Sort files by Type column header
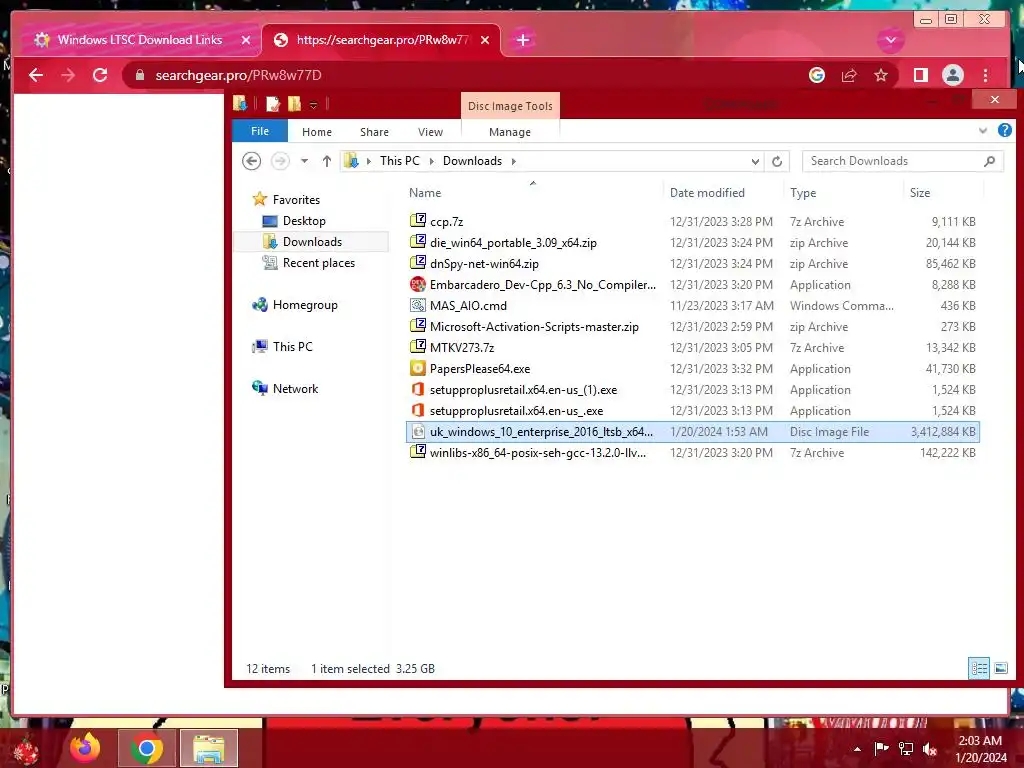The height and width of the screenshot is (768, 1024). pyautogui.click(x=803, y=193)
